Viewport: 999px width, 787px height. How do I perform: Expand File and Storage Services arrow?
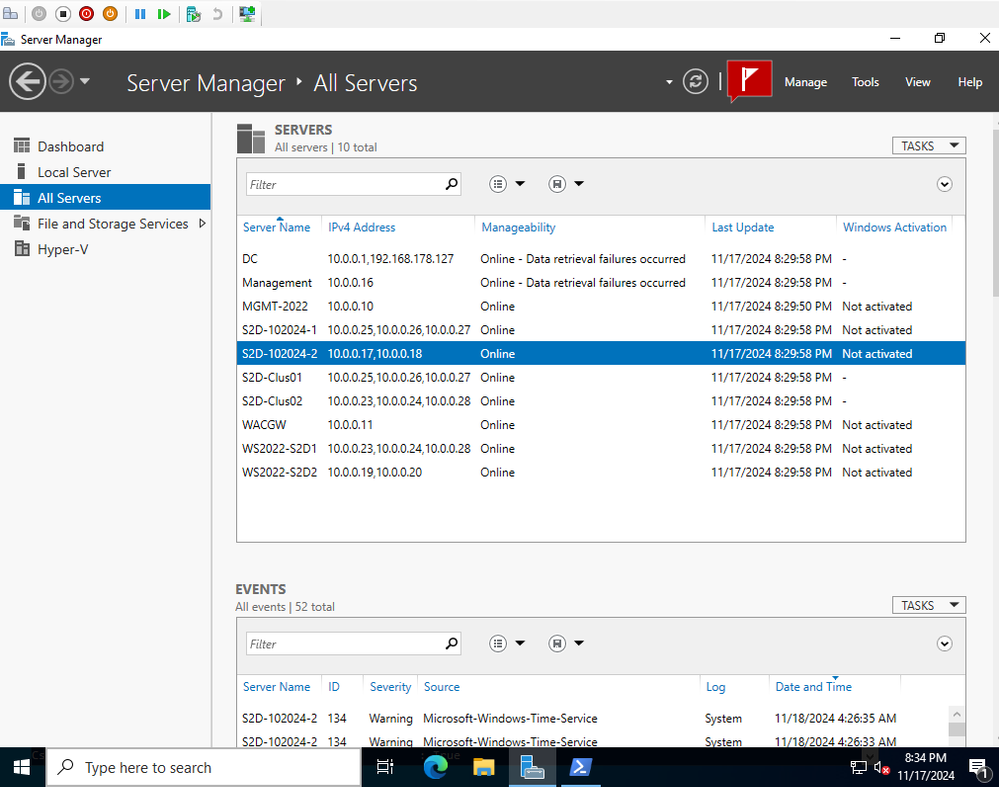[202, 224]
